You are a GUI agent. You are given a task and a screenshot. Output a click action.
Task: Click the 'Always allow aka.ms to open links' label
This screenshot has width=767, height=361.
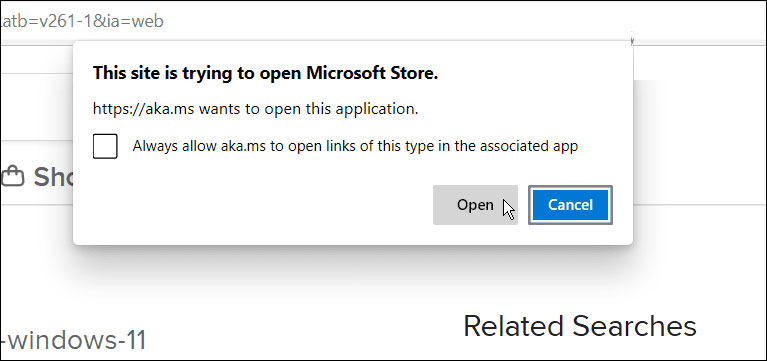[355, 146]
